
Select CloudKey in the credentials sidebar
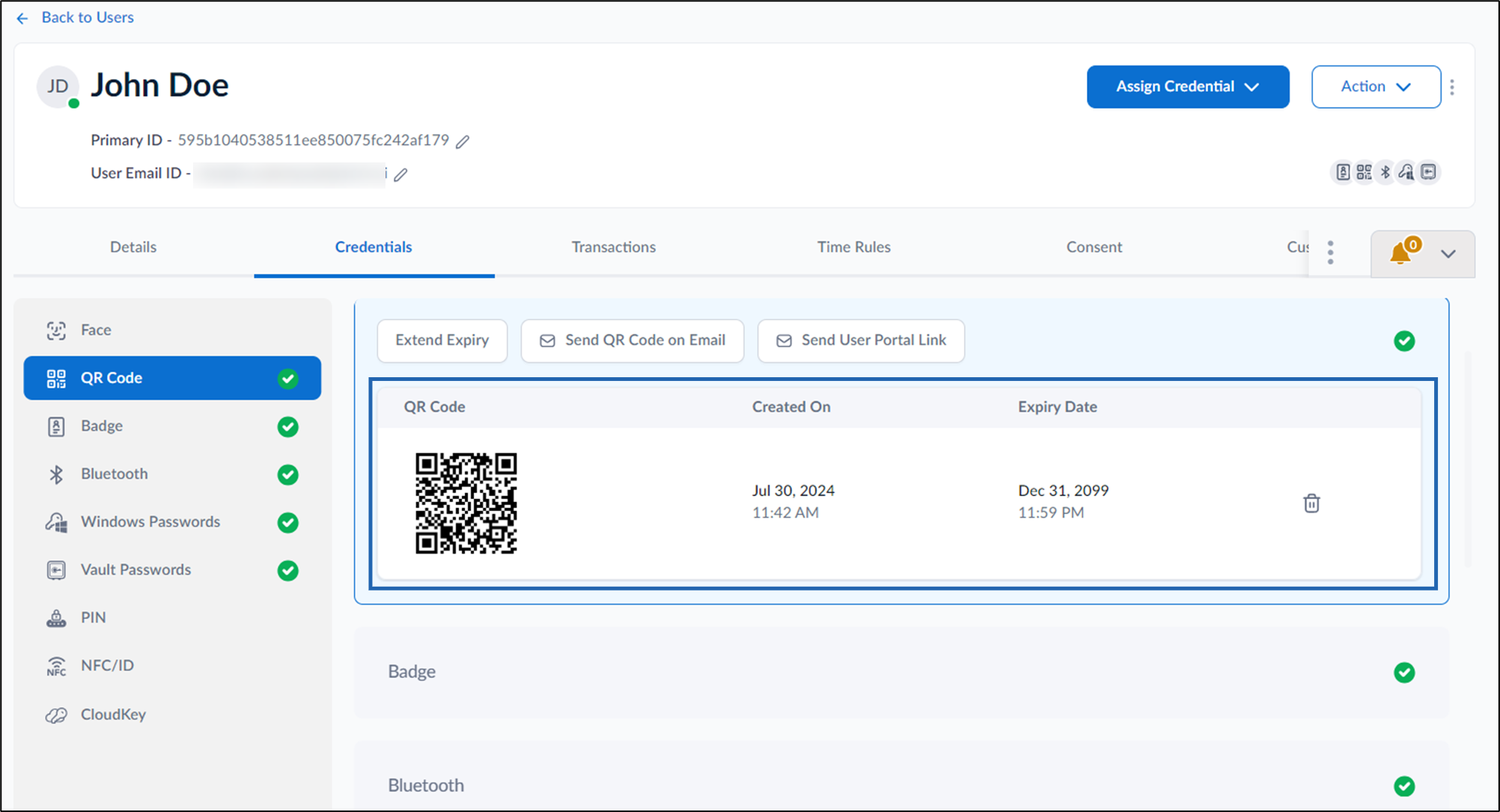click(172, 714)
